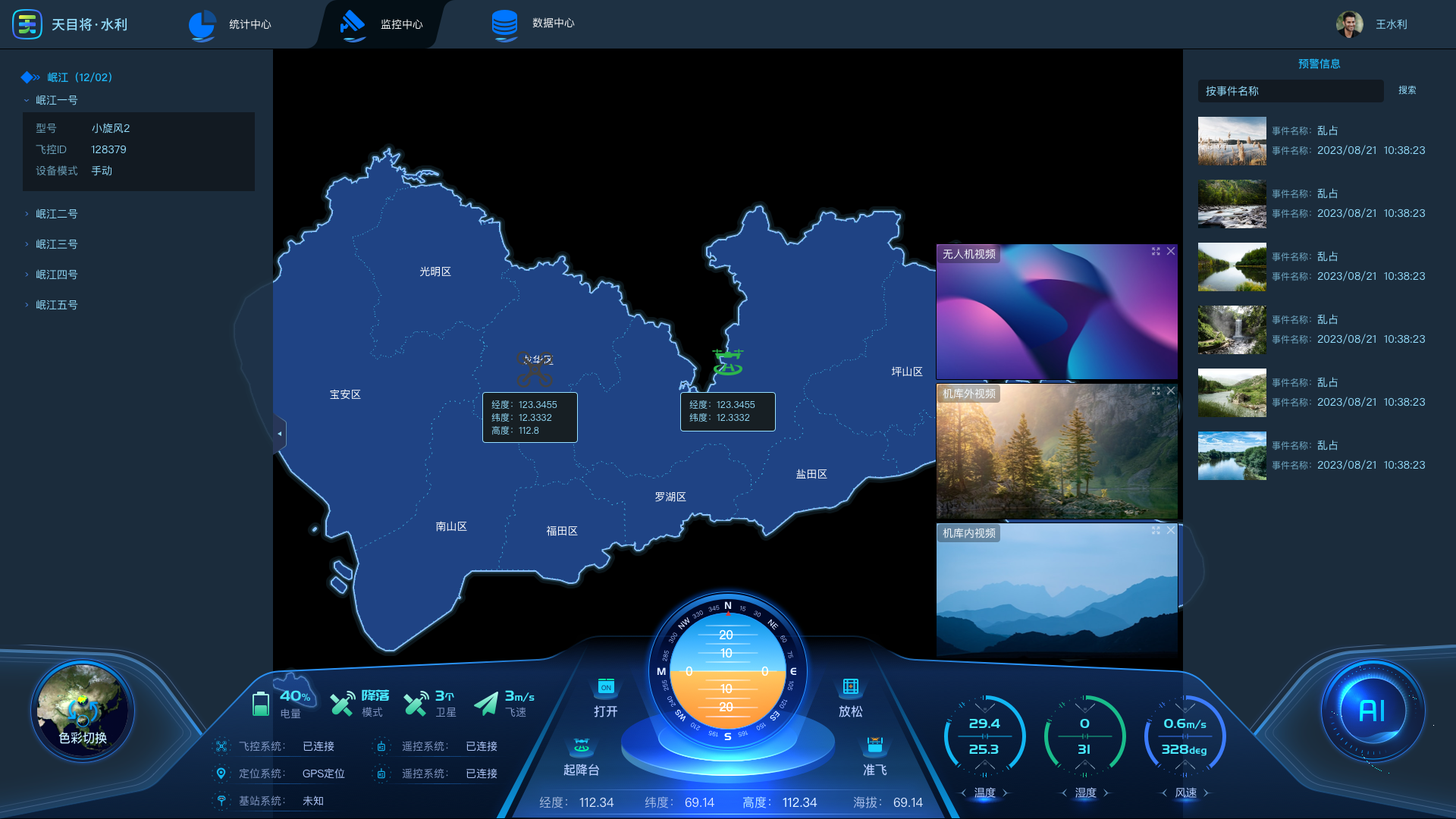Toggle the 打开 ON switch
This screenshot has height=819, width=1456.
point(605,687)
